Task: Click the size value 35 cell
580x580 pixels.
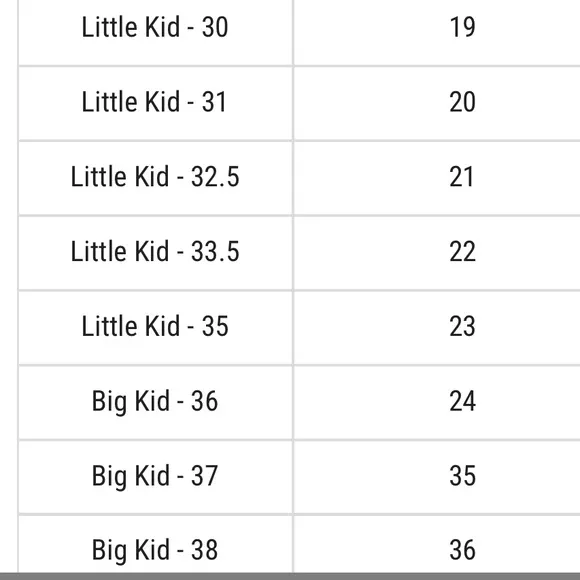Action: (437, 477)
